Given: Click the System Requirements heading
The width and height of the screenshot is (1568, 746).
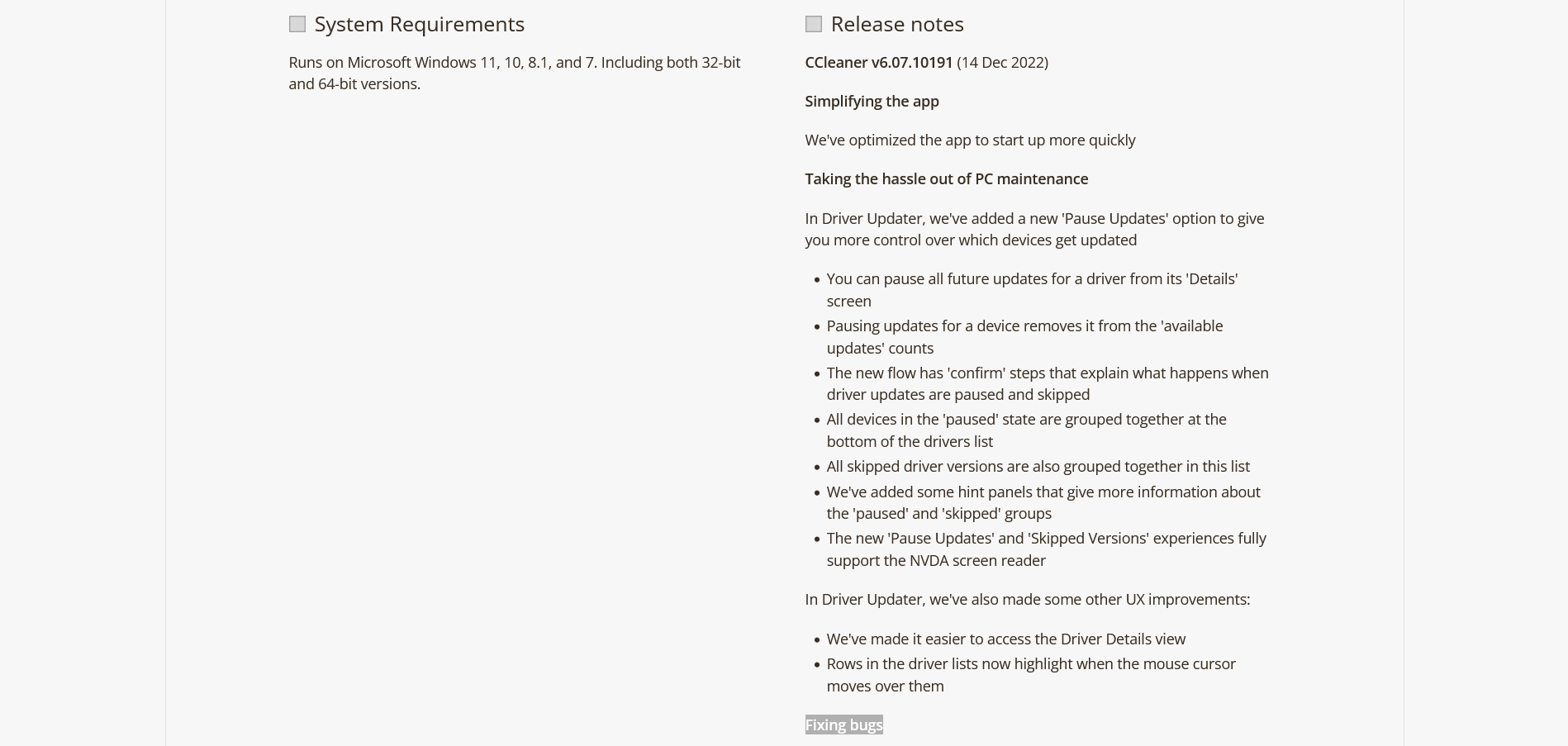Looking at the screenshot, I should point(419,24).
